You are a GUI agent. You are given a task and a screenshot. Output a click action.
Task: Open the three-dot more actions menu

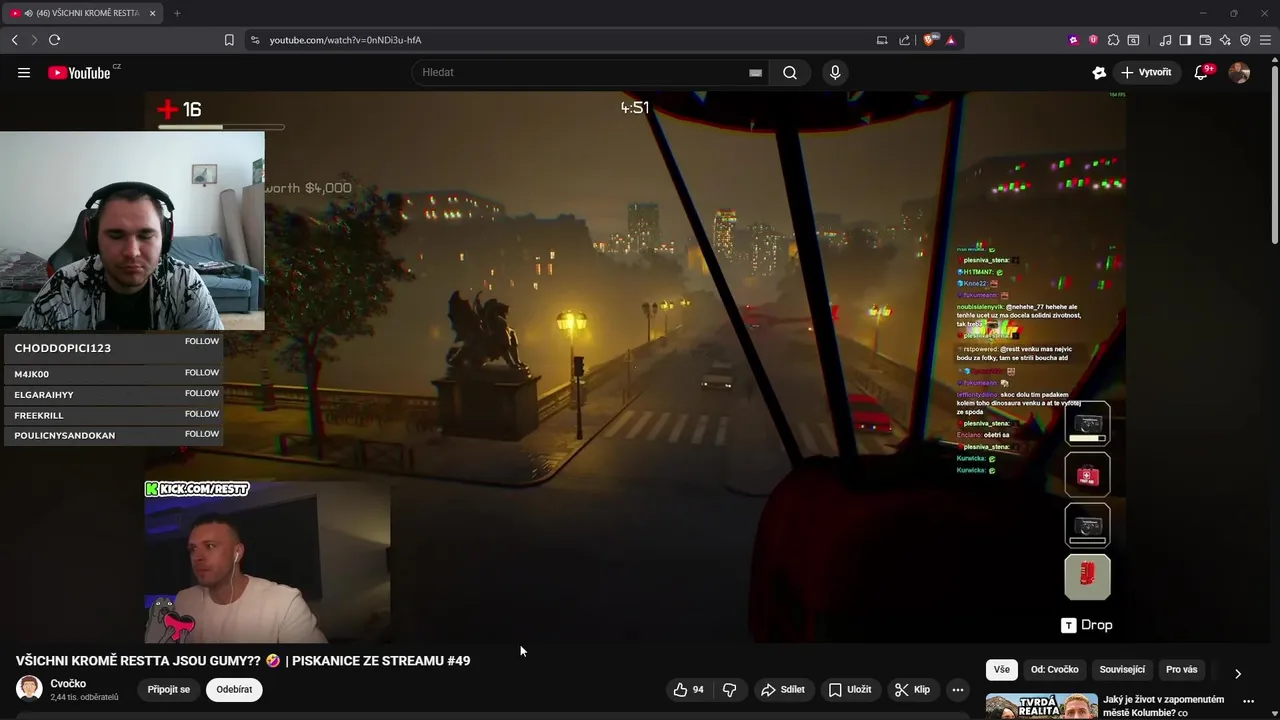pyautogui.click(x=958, y=689)
